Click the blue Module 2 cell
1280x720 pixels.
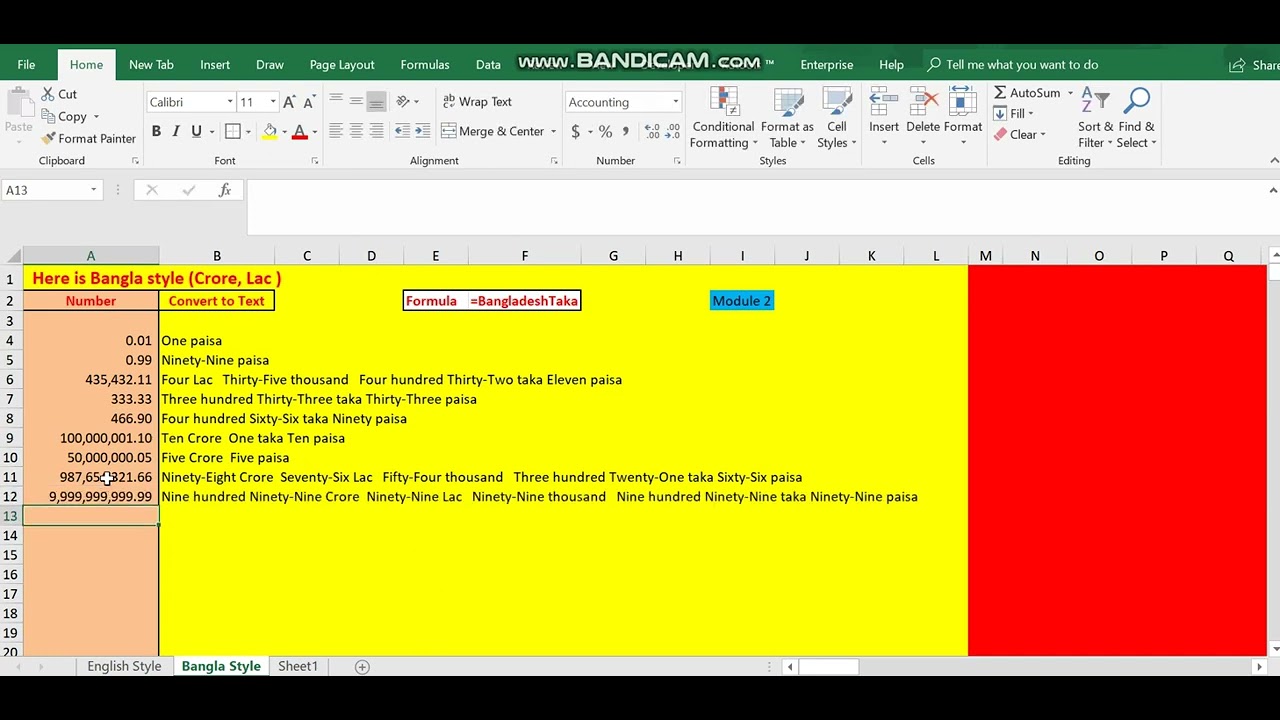tap(742, 301)
